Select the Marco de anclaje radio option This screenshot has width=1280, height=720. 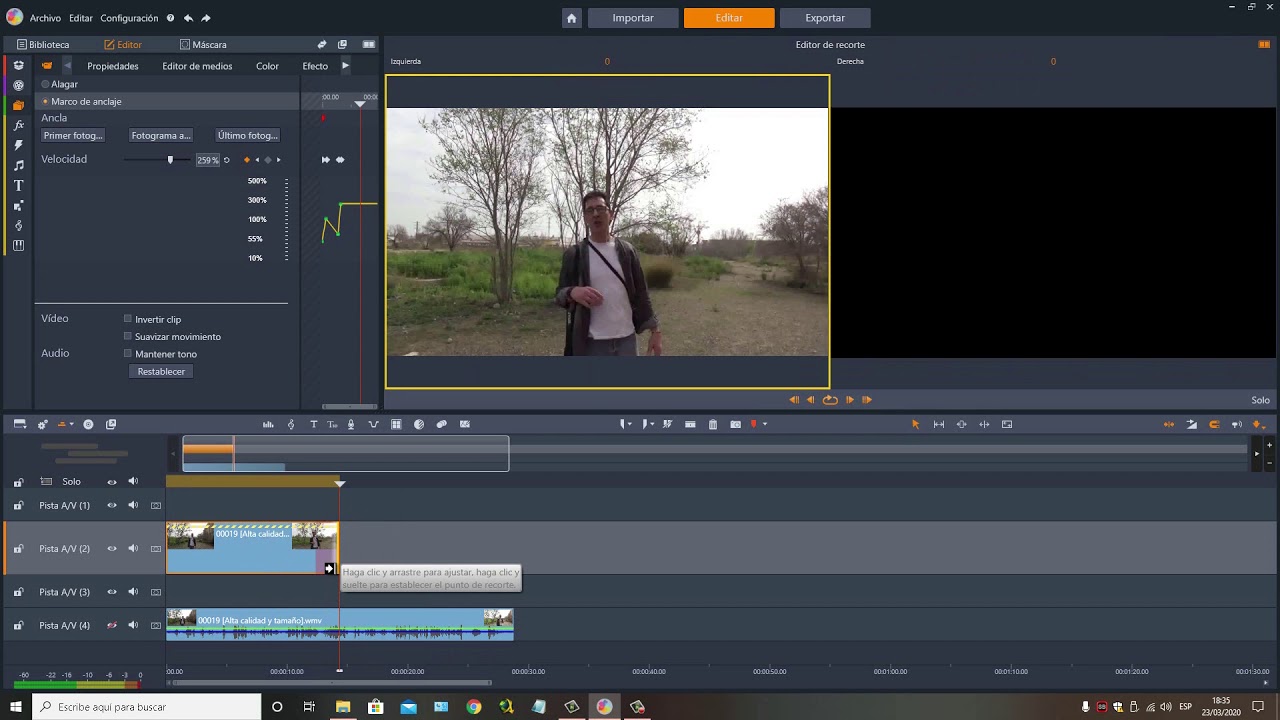[45, 101]
